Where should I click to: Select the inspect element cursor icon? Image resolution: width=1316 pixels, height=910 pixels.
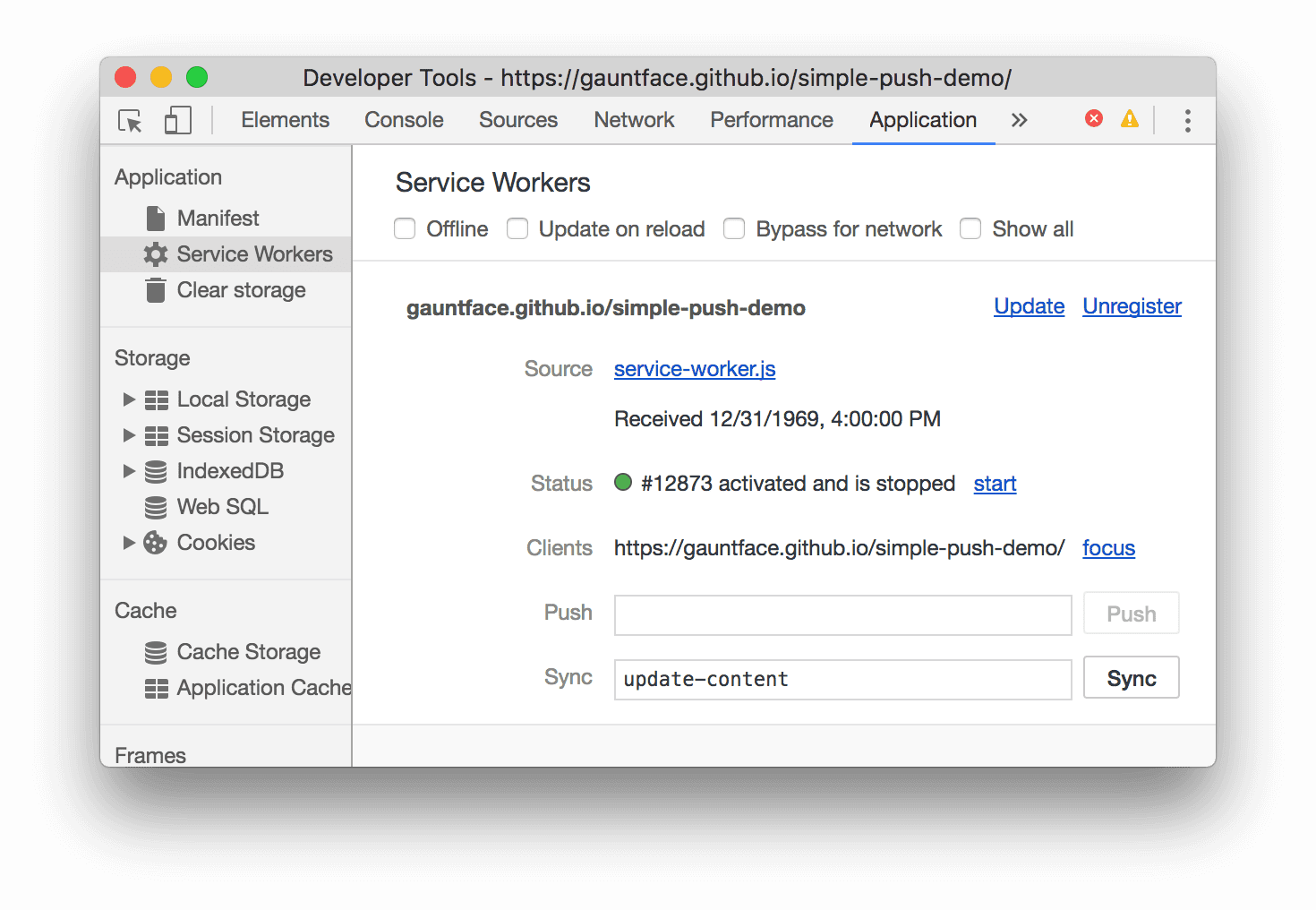[130, 120]
